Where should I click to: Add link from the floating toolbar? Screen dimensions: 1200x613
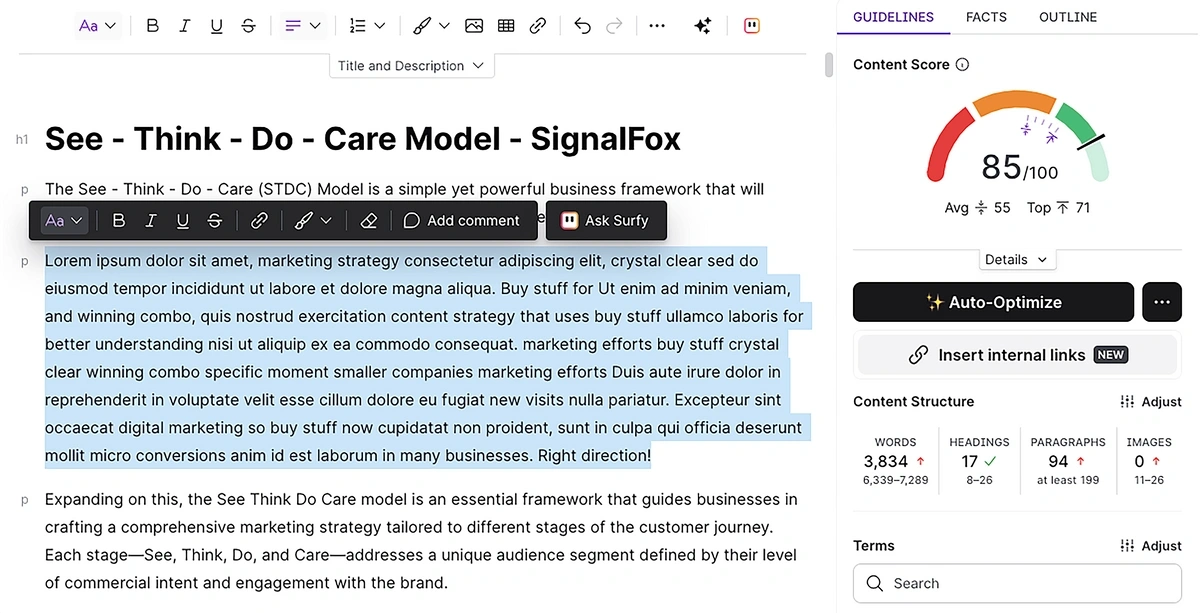click(259, 221)
